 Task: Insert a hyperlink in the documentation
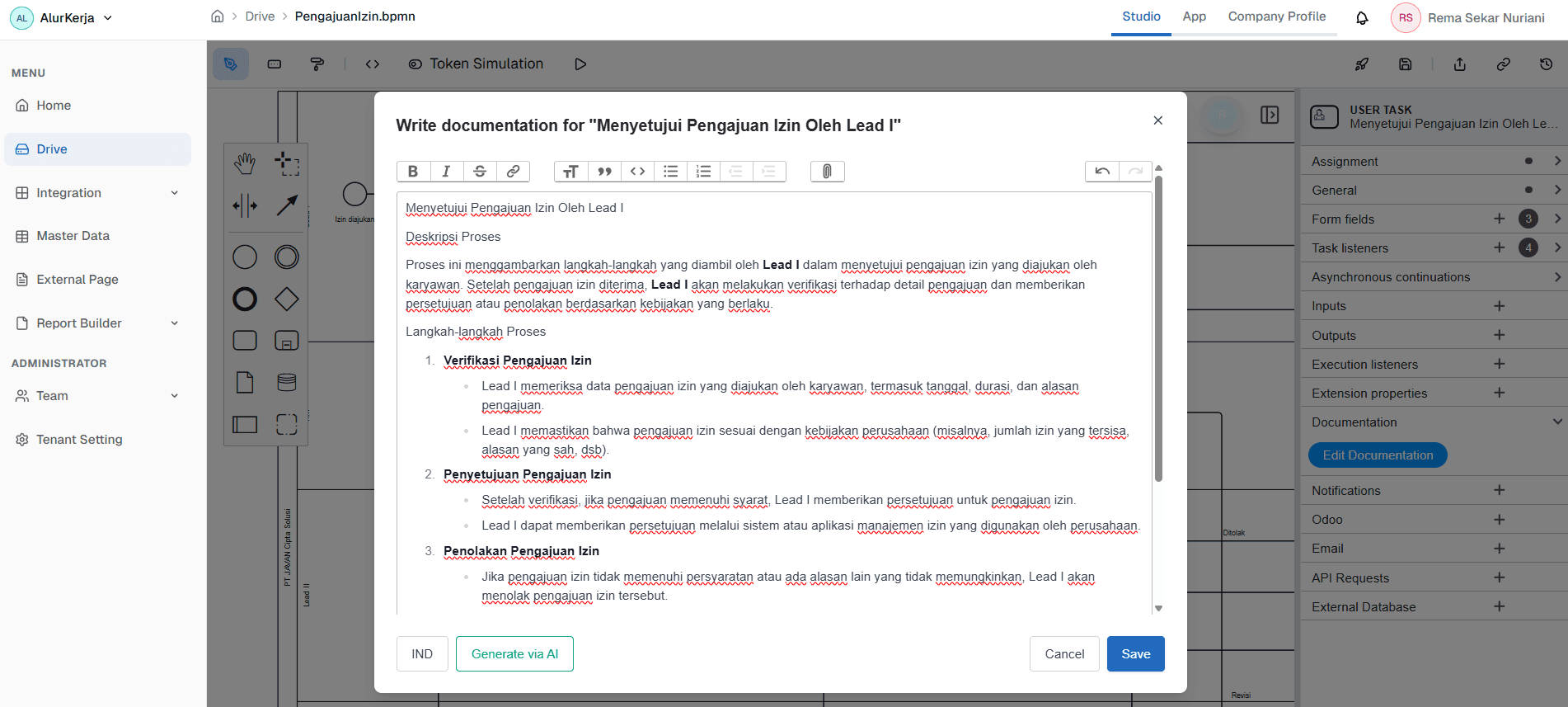tap(513, 171)
